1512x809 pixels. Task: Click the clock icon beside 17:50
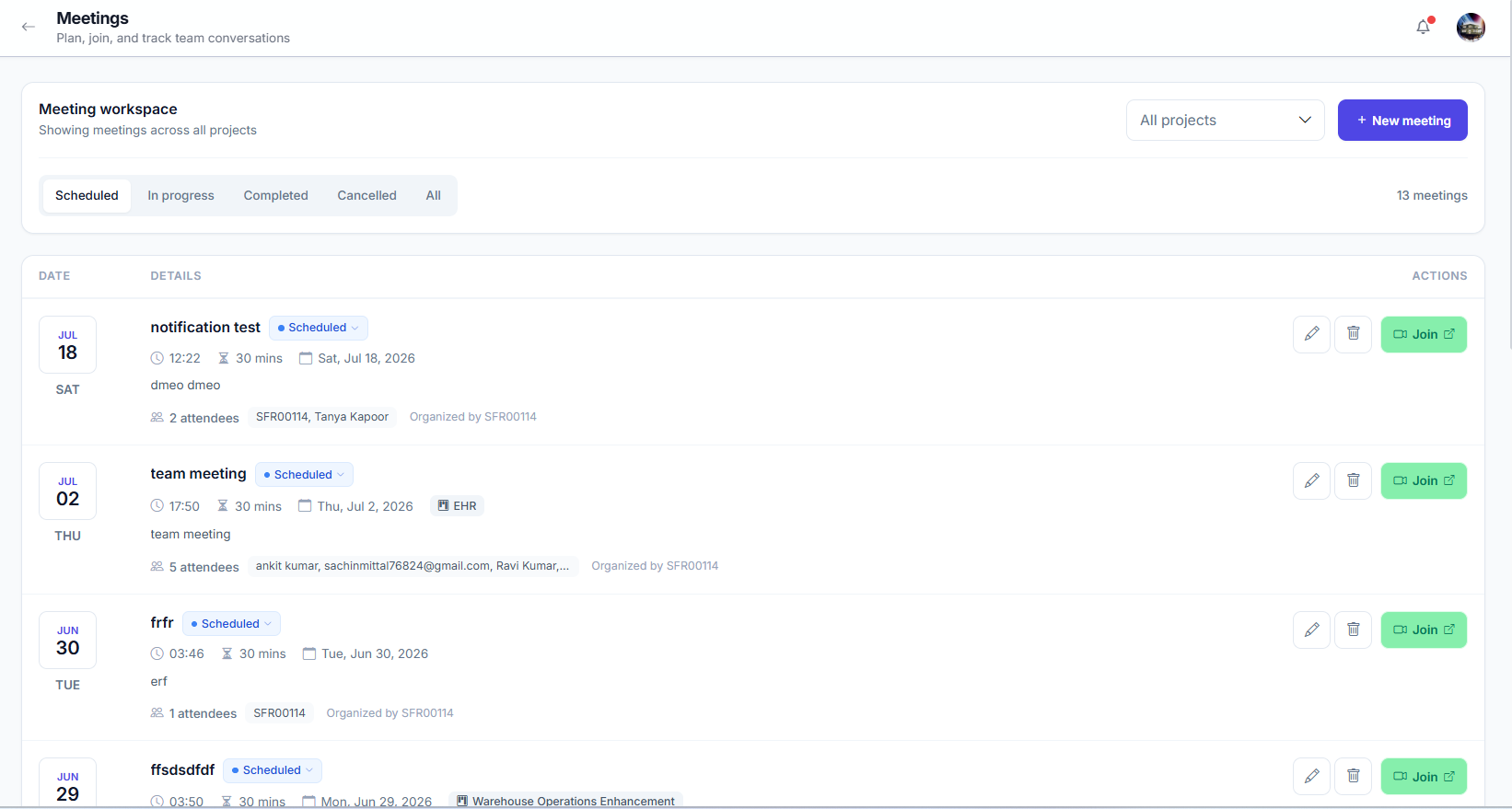pos(157,506)
